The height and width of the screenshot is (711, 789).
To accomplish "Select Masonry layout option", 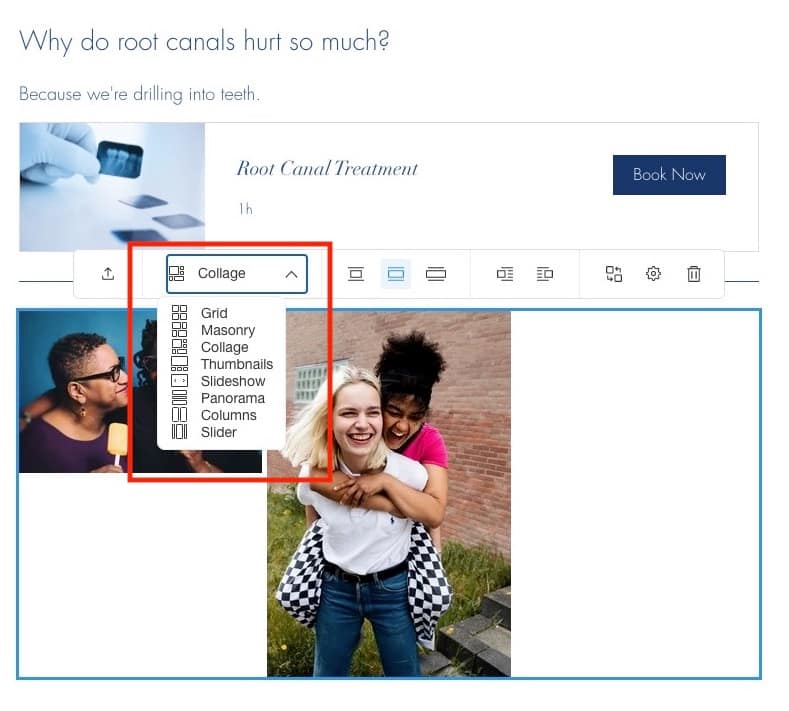I will [x=227, y=330].
